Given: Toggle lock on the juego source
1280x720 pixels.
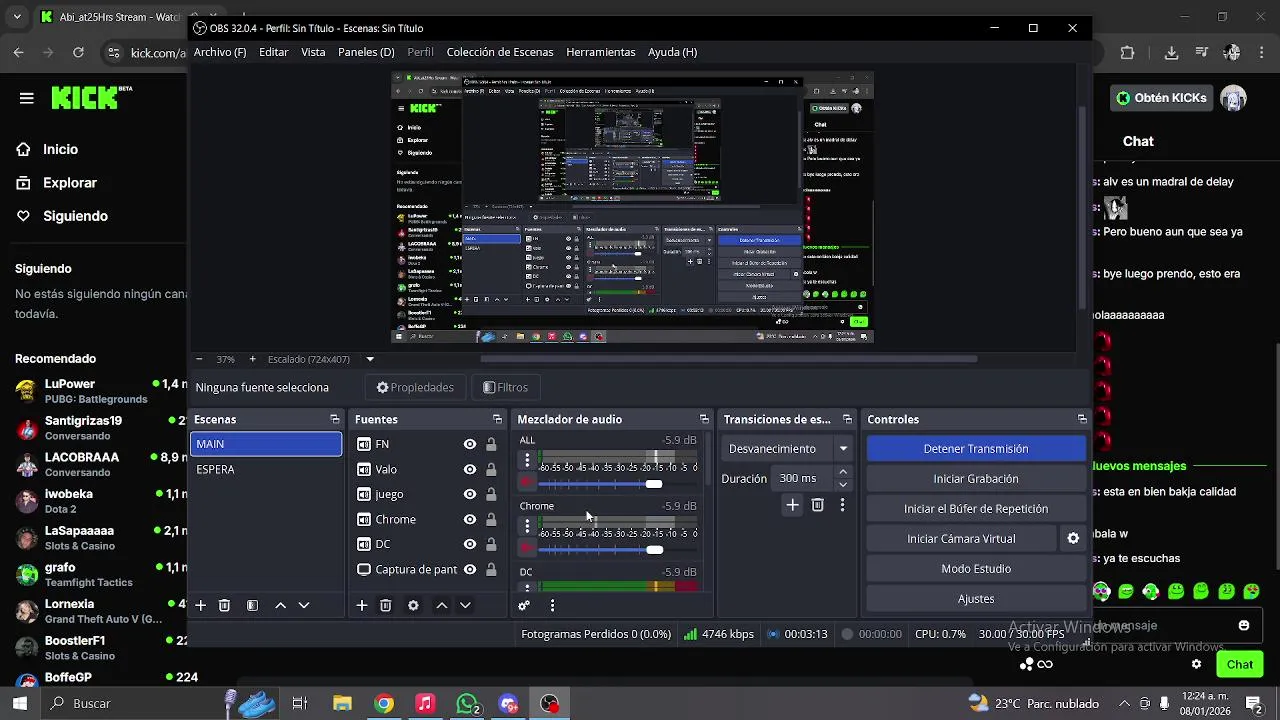Looking at the screenshot, I should pos(491,494).
